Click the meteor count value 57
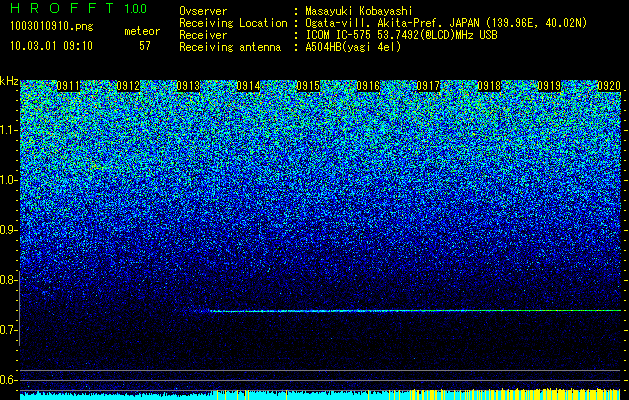Viewport: 629px width, 400px height. tap(145, 46)
